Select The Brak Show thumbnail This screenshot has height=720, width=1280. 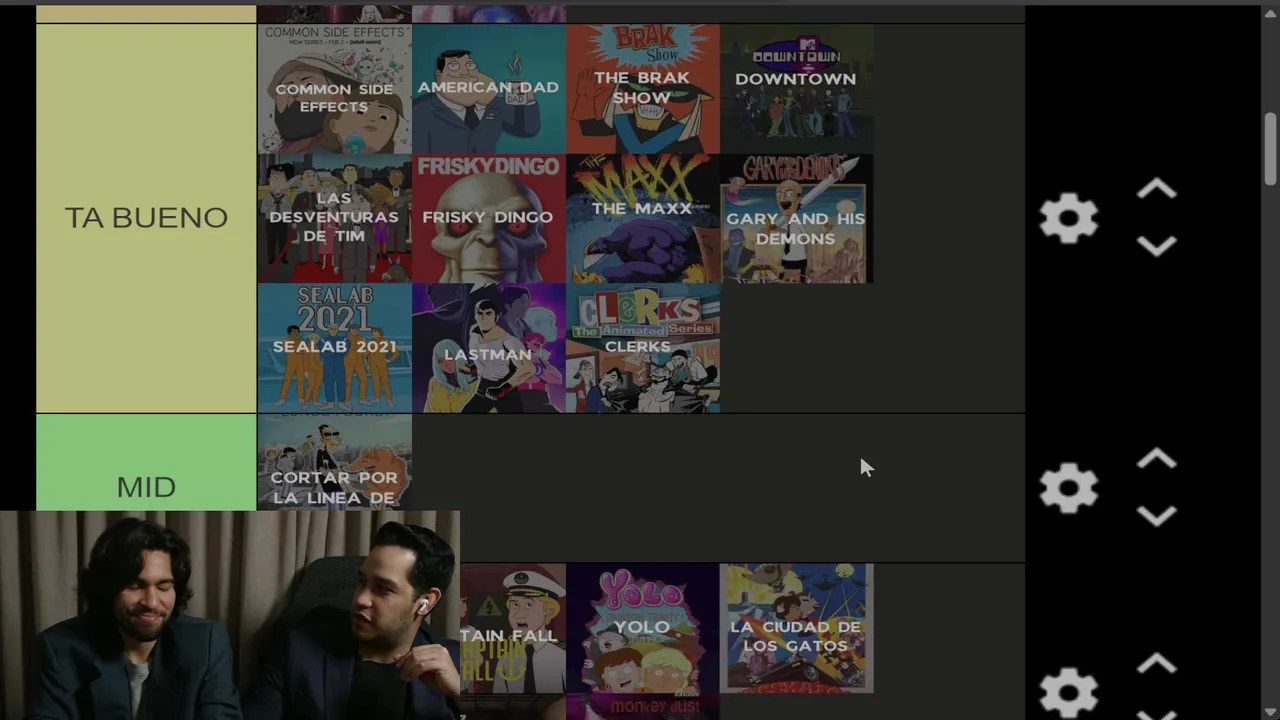(643, 89)
